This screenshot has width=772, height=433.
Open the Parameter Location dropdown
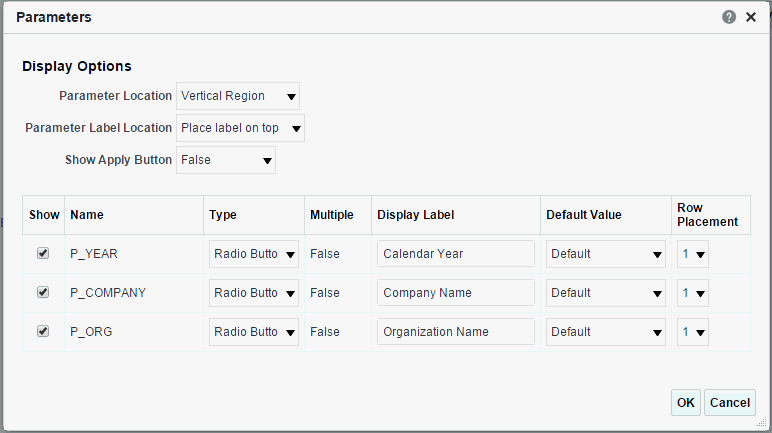(x=238, y=96)
